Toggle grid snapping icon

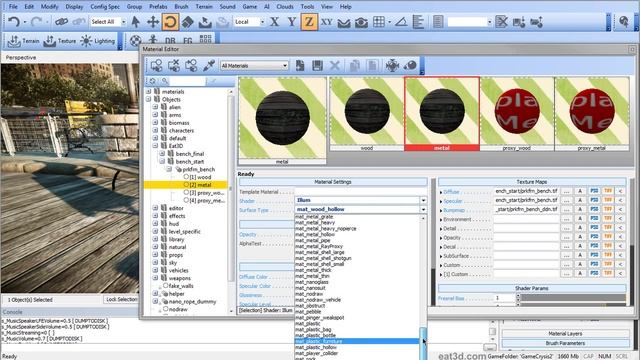379,22
